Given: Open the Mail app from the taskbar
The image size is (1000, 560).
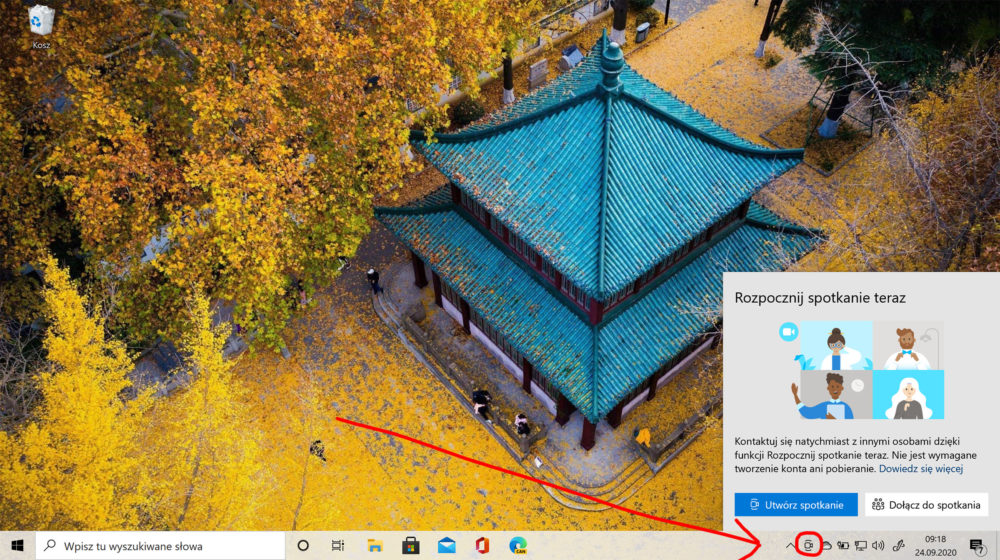Looking at the screenshot, I should click(x=446, y=545).
